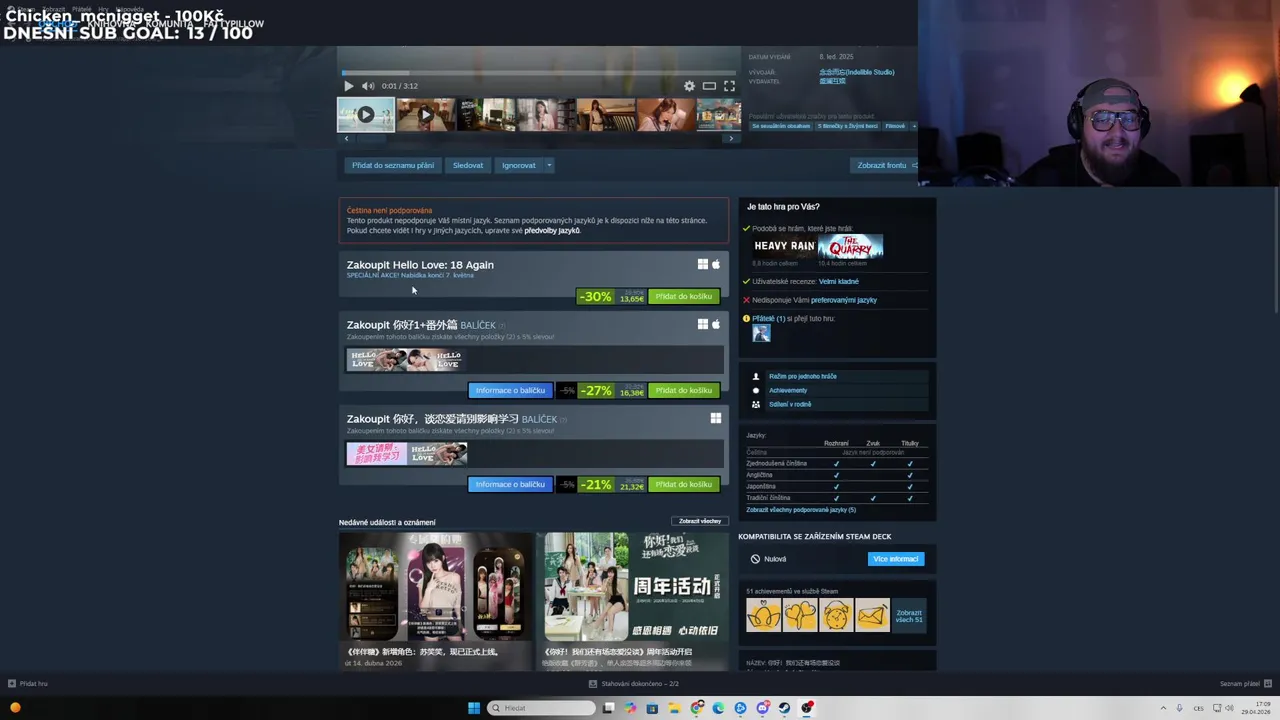Open the Steam taskbar icon
This screenshot has height=720, width=1280.
(785, 708)
